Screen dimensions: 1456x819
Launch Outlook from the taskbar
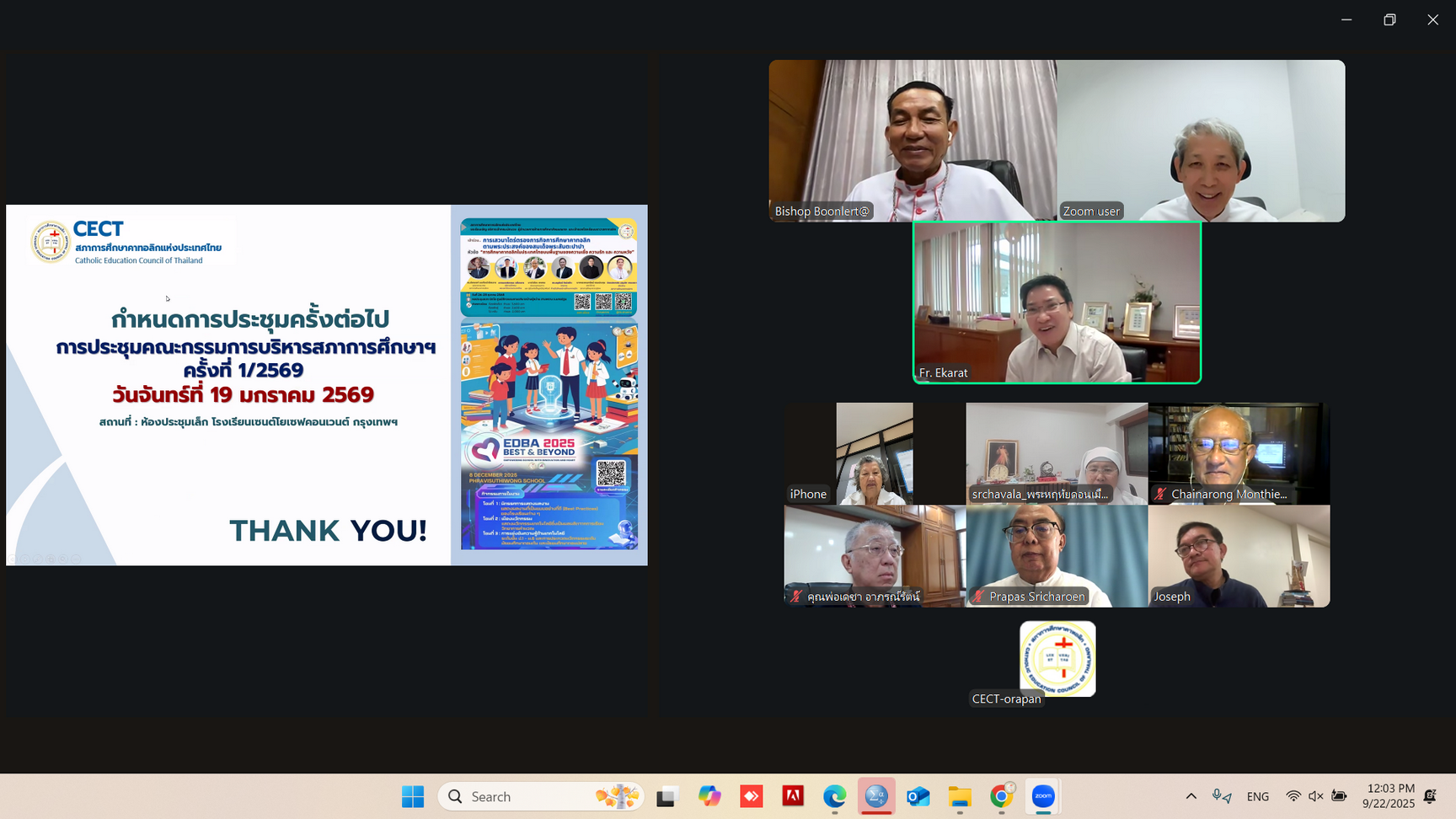[918, 796]
